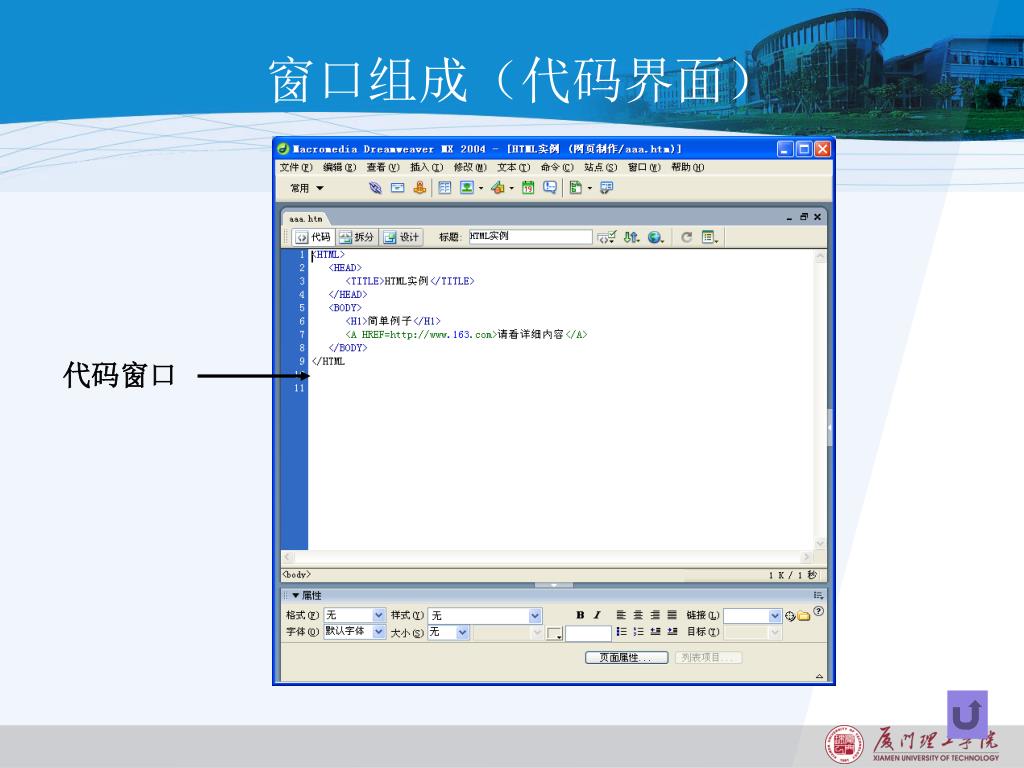This screenshot has height=768, width=1024.
Task: Toggle Align Center in Properties
Action: coord(638,615)
